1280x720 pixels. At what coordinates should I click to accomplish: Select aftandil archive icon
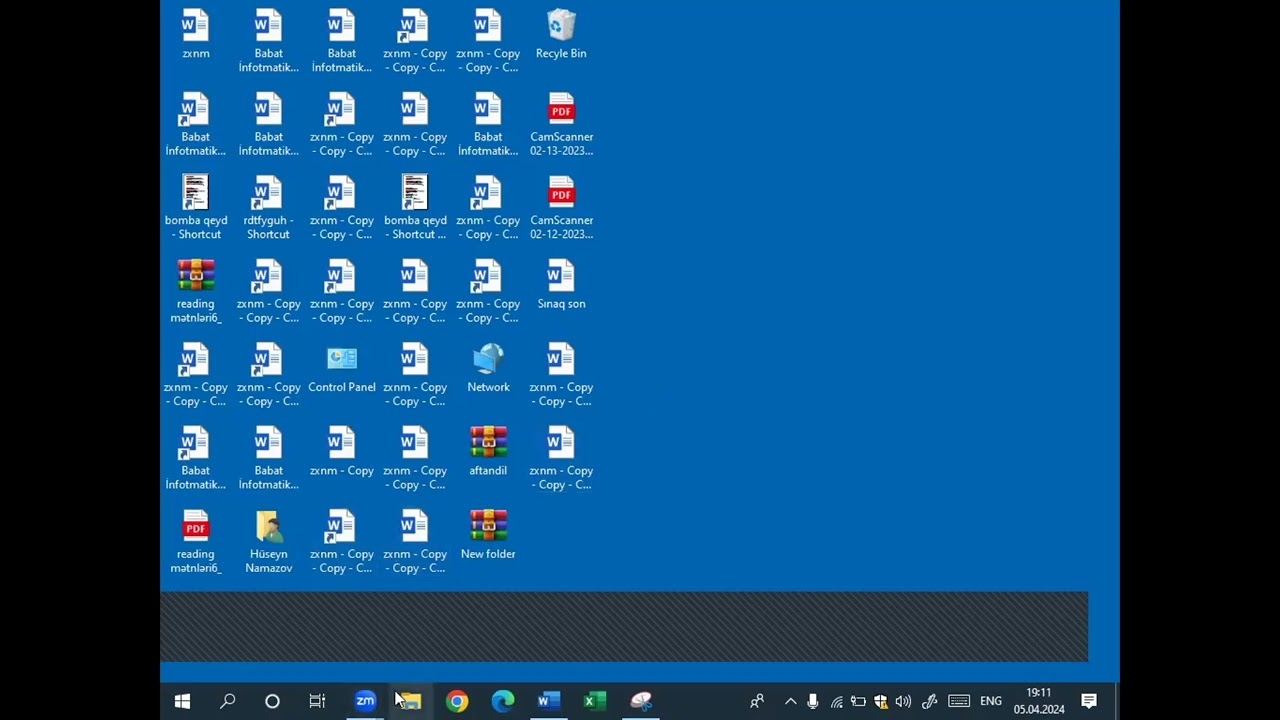point(488,452)
